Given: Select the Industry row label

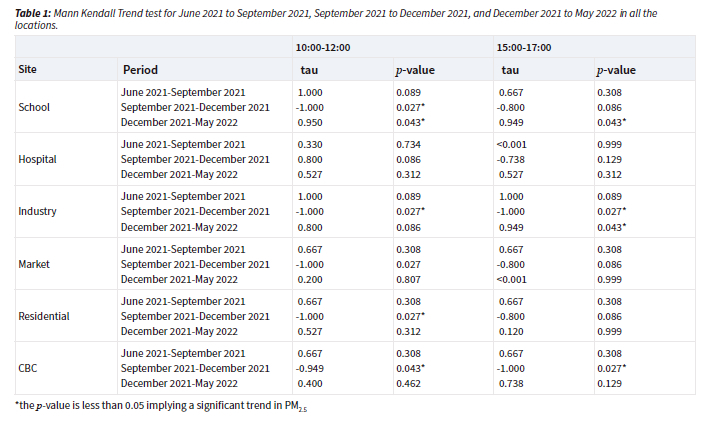Looking at the screenshot, I should pyautogui.click(x=37, y=211).
